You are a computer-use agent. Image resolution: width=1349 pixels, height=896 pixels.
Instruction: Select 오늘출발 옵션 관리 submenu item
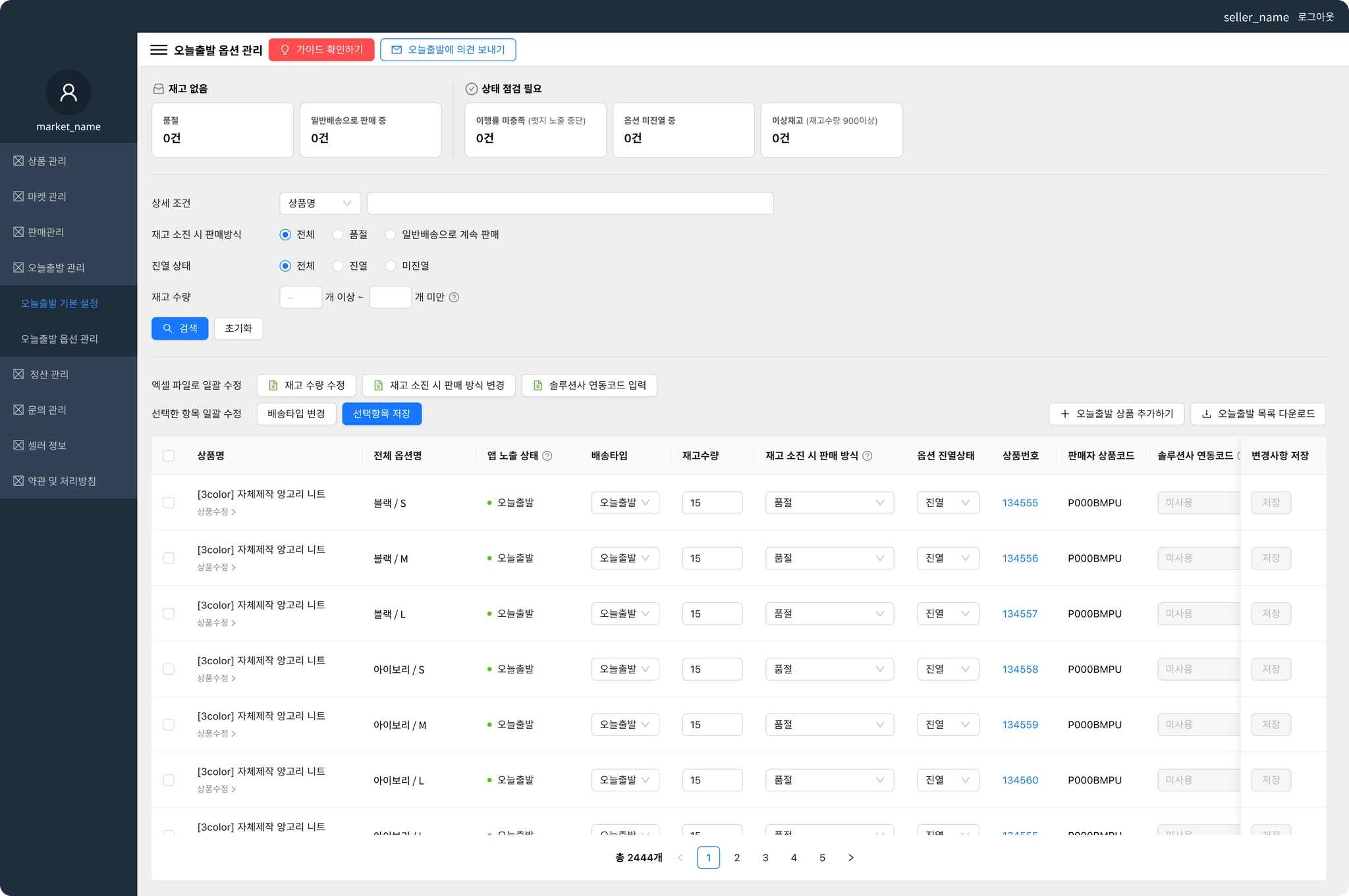click(59, 338)
